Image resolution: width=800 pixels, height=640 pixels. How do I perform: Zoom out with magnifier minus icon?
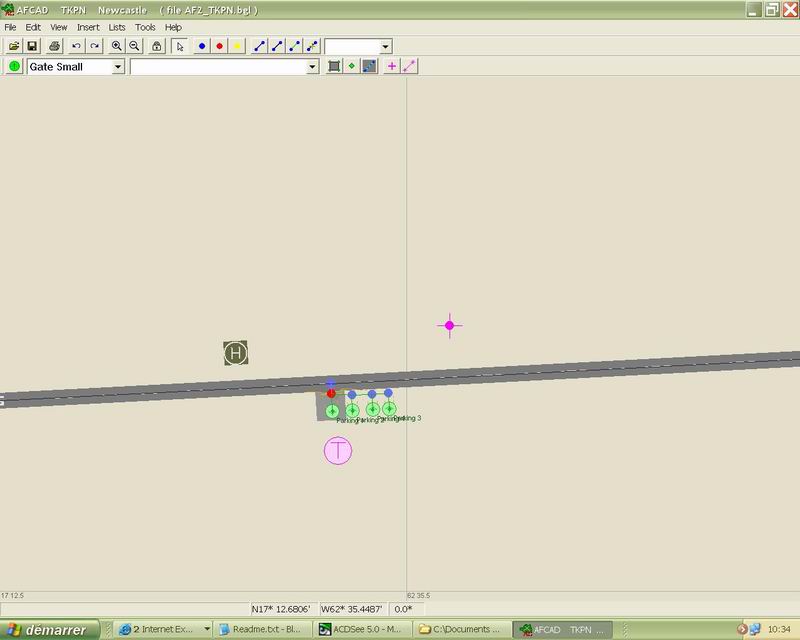click(x=134, y=46)
